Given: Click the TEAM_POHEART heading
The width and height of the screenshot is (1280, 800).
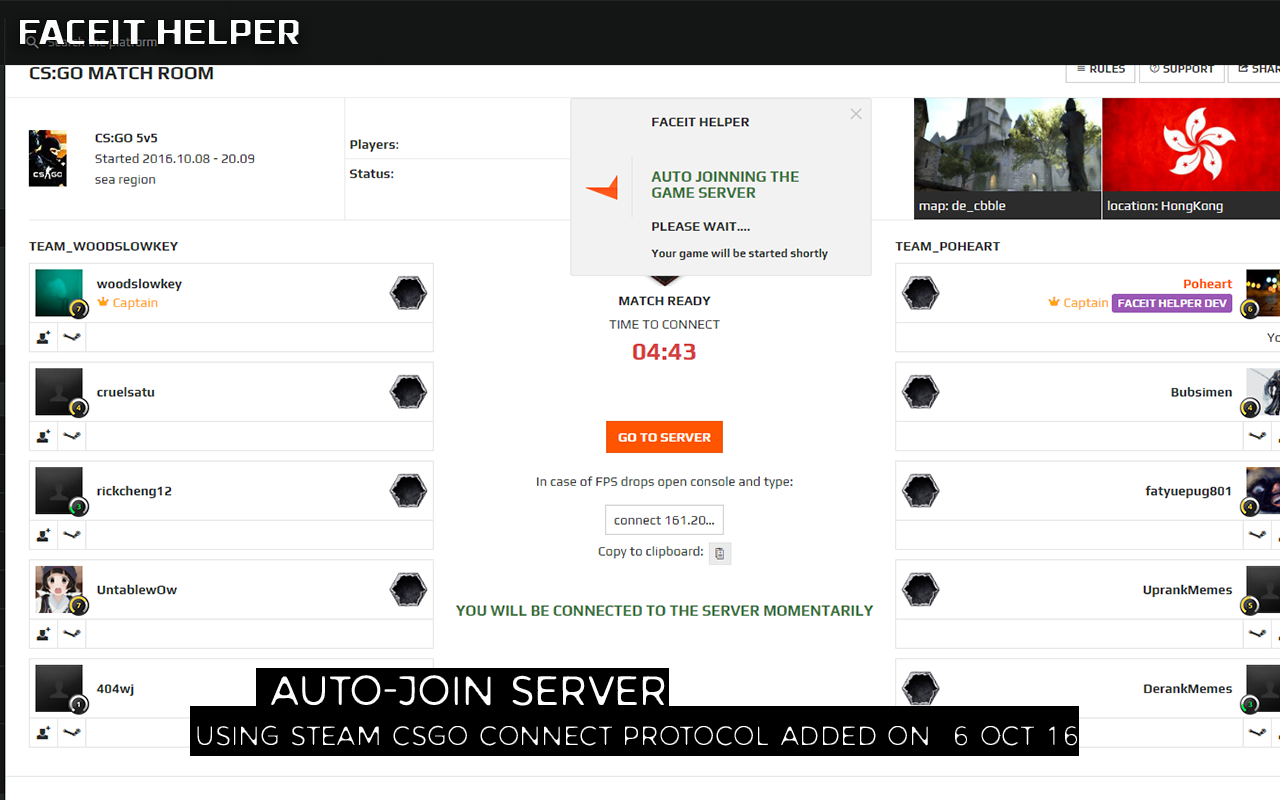Looking at the screenshot, I should tap(947, 246).
